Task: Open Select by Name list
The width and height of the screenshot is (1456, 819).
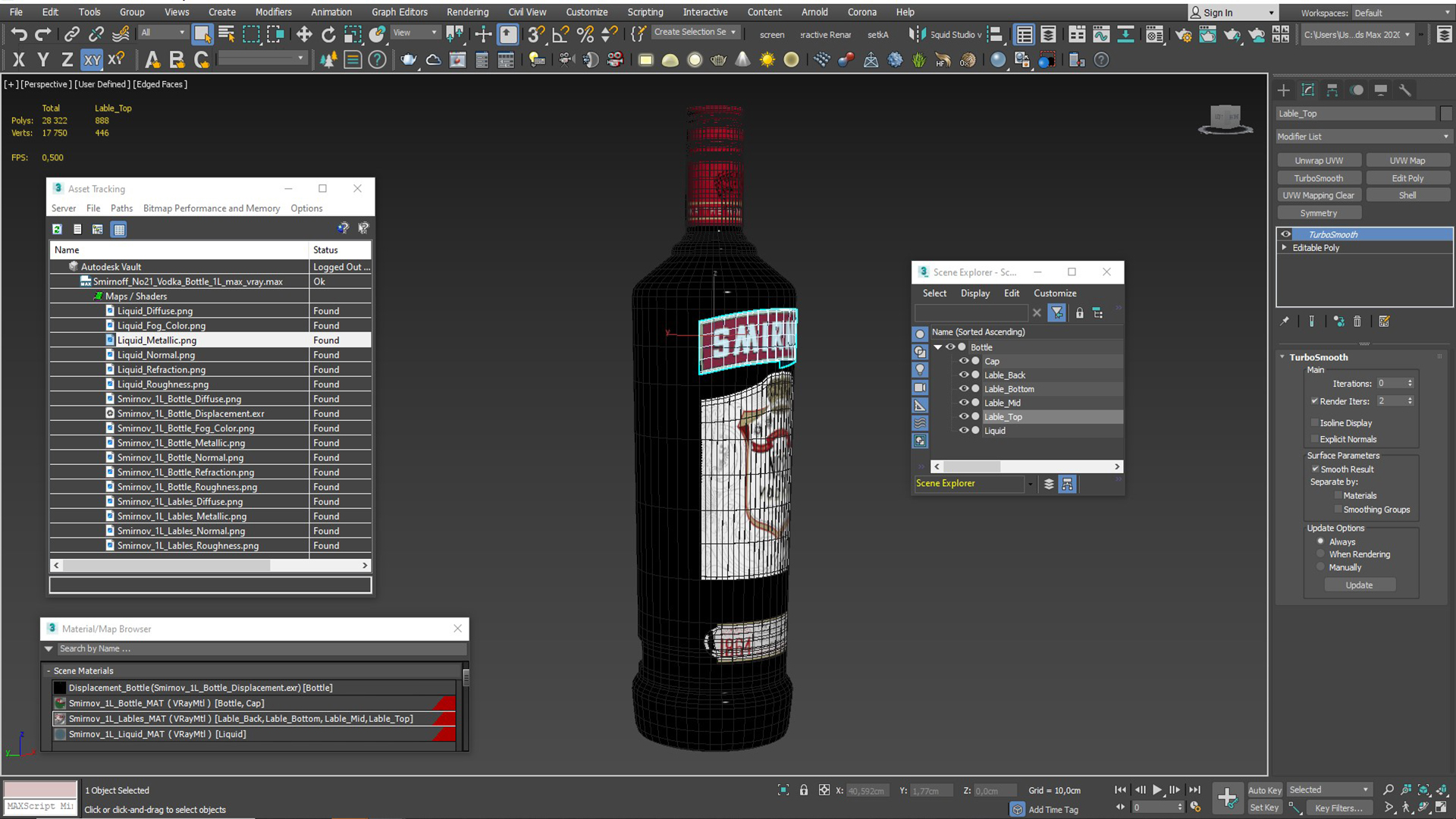Action: [x=226, y=34]
